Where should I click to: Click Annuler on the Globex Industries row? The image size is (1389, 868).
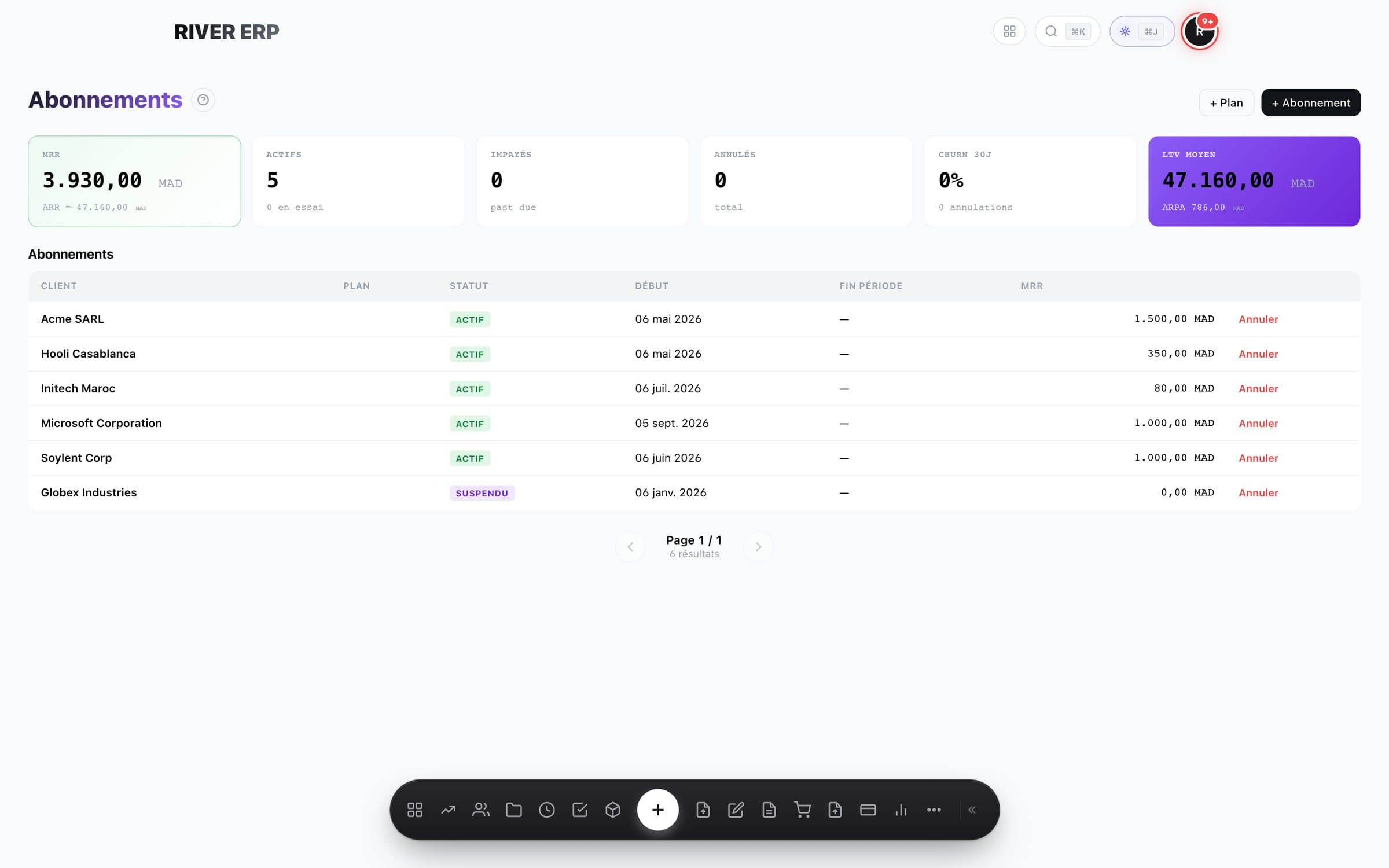(x=1258, y=492)
